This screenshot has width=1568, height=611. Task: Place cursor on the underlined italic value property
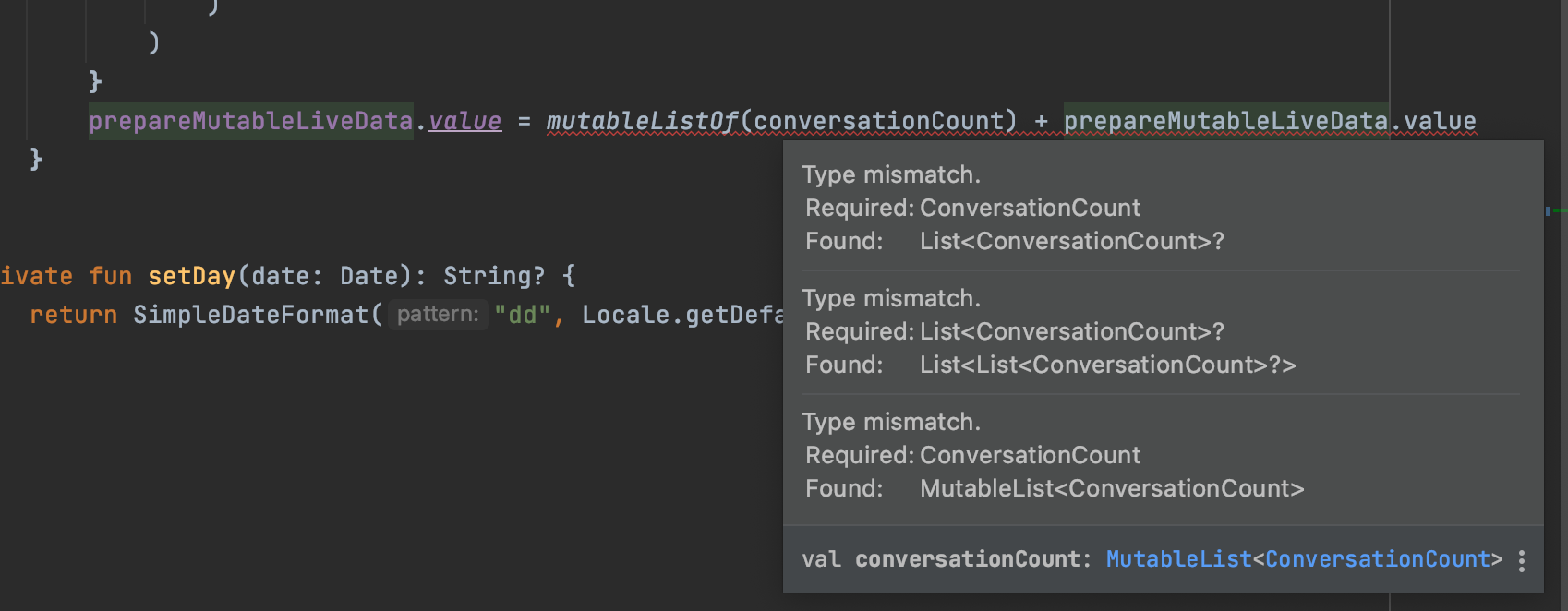coord(464,121)
